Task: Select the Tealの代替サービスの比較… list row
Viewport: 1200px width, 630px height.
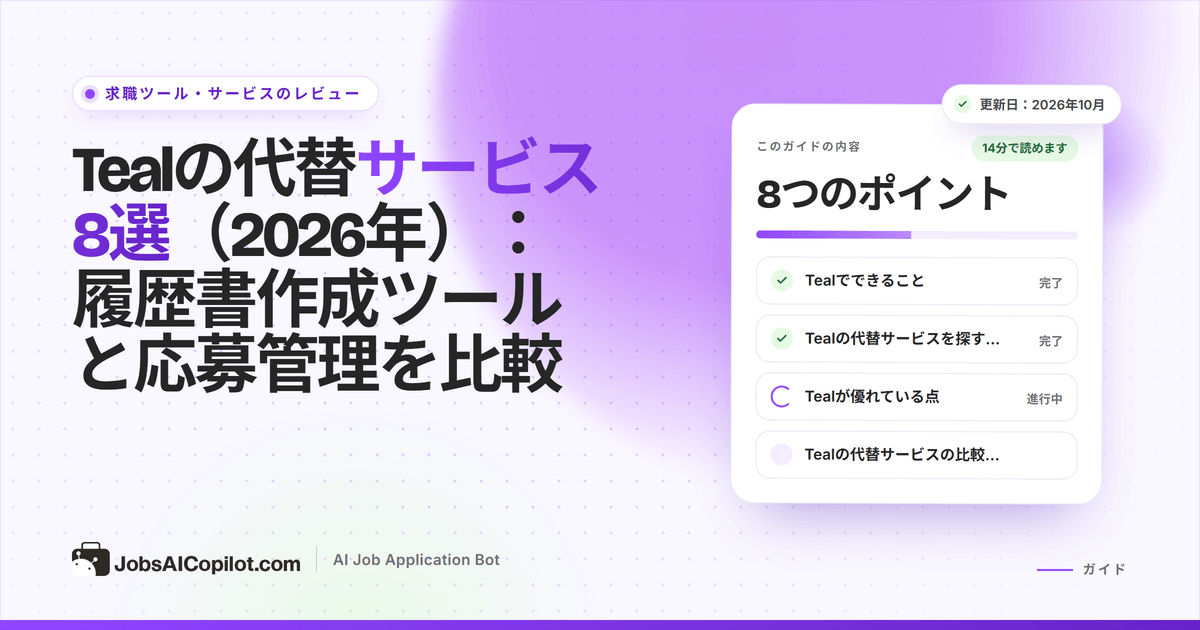Action: click(916, 455)
